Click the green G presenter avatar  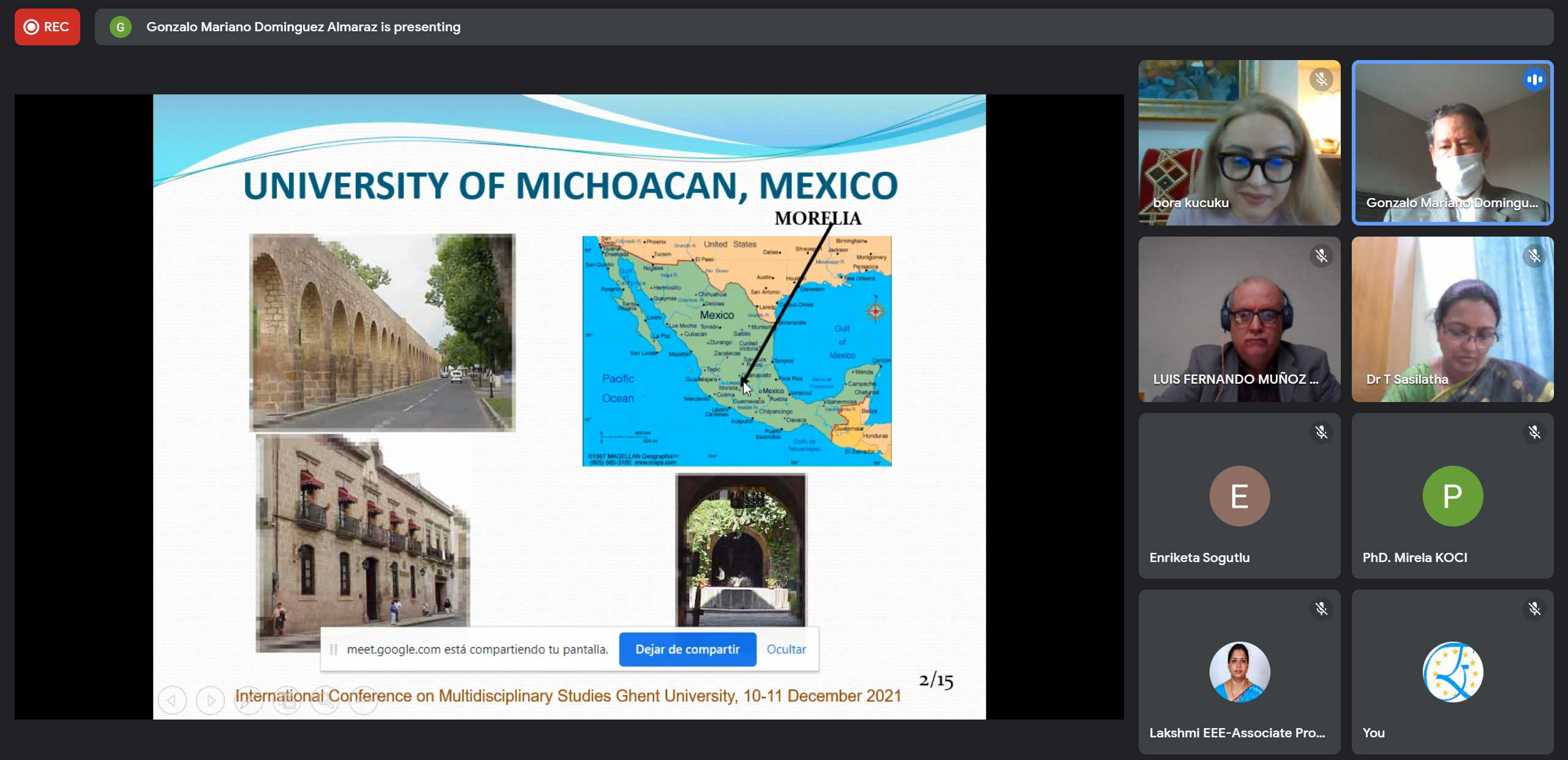120,27
